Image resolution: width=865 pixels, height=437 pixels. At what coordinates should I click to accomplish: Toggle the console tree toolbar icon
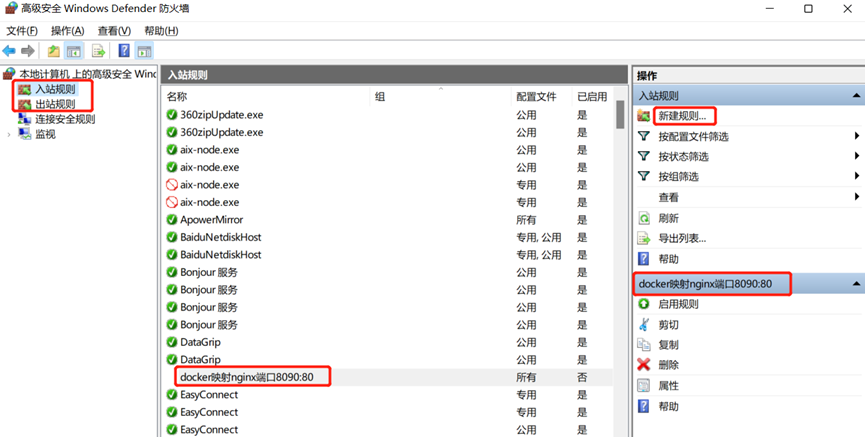[x=74, y=51]
